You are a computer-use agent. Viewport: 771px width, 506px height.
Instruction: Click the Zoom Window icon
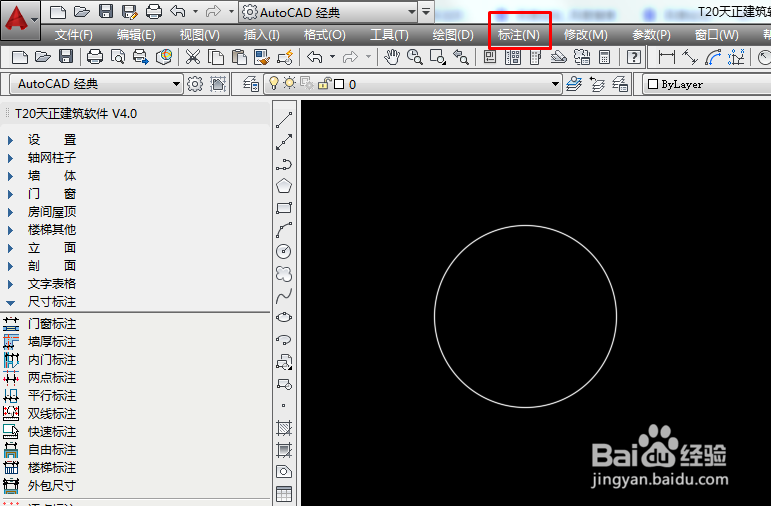(x=438, y=57)
